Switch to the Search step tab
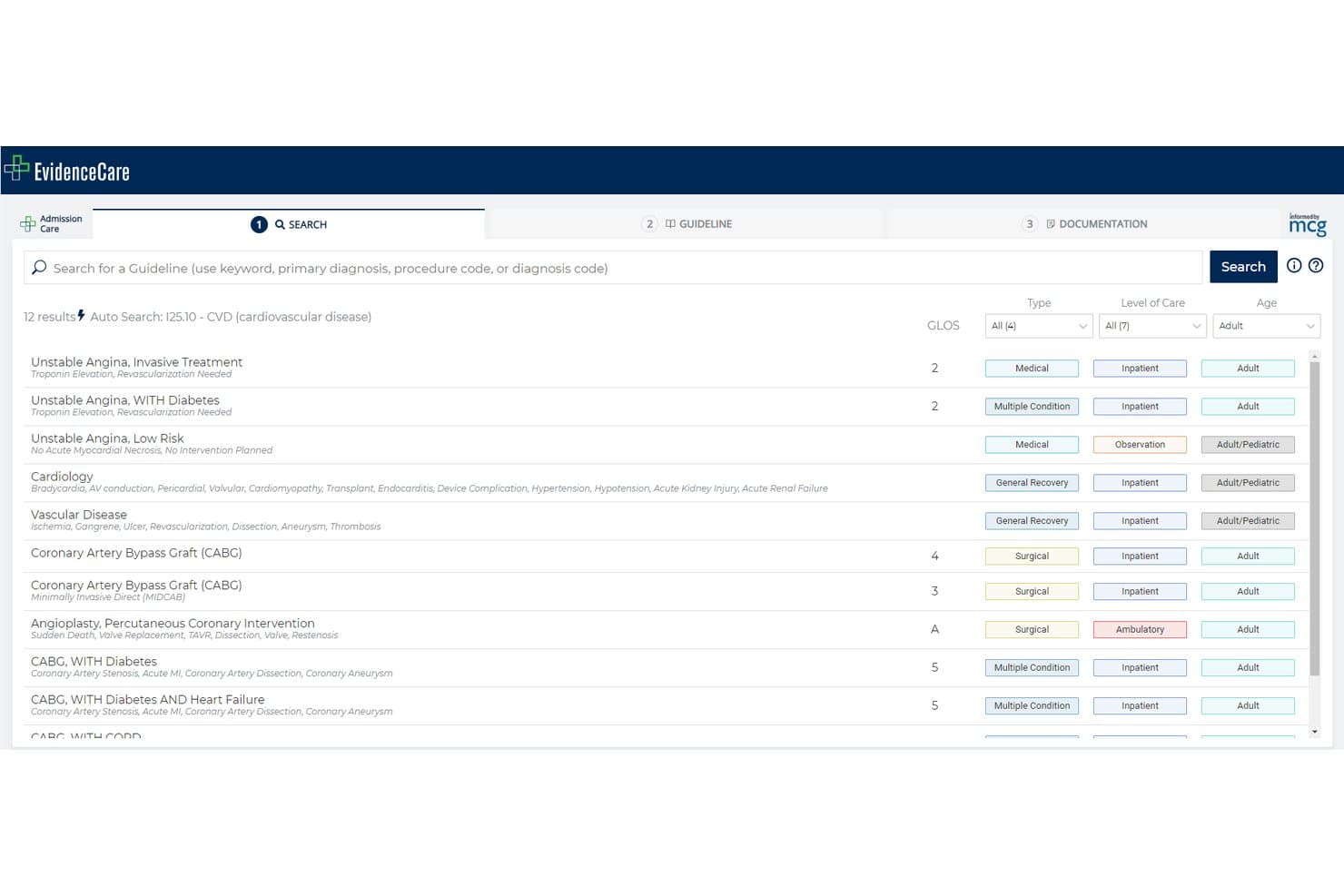Viewport: 1344px width, 896px height. tap(289, 224)
